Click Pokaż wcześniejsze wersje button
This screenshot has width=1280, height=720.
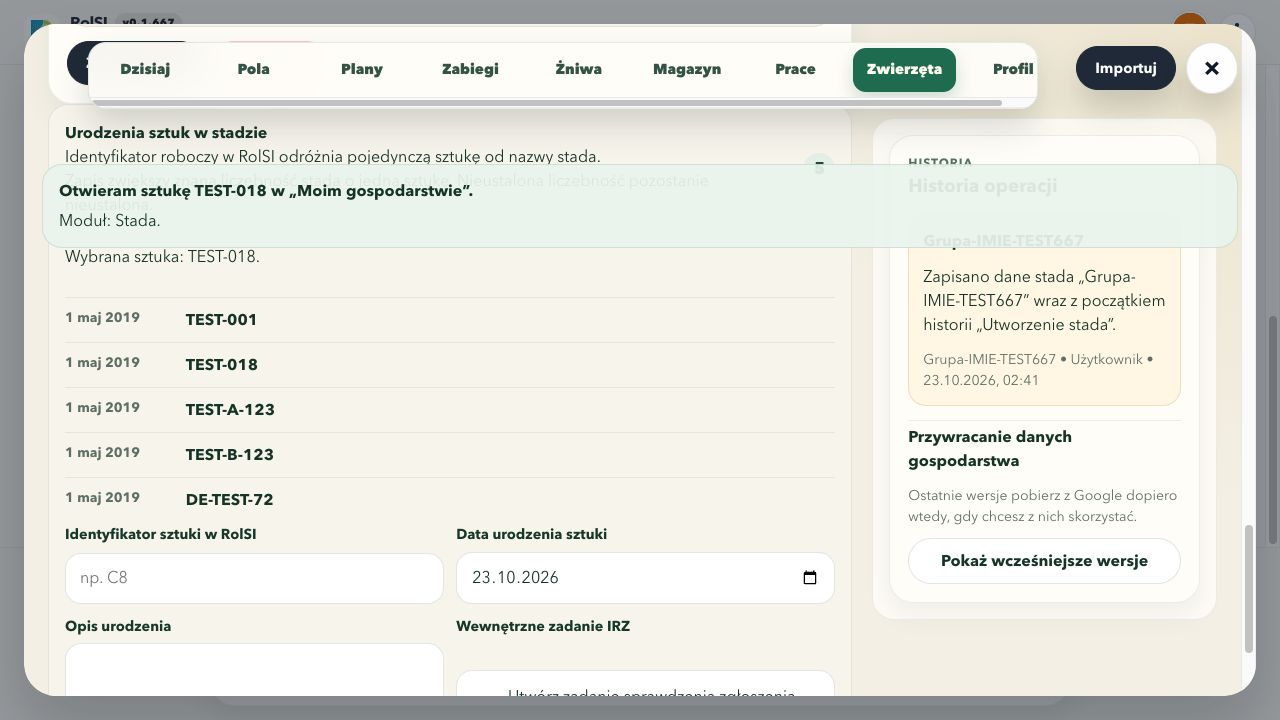[x=1044, y=561]
